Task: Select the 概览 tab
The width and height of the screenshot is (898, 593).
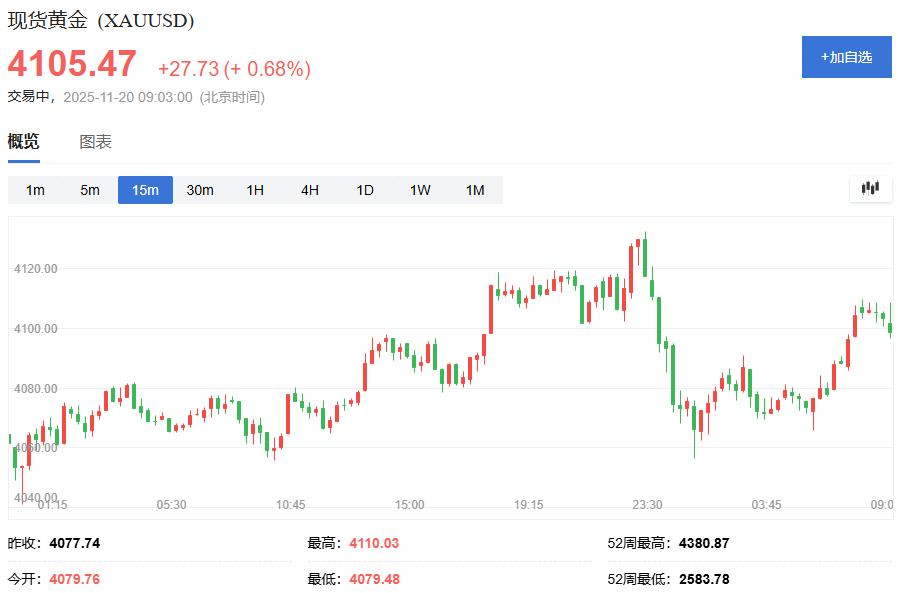Action: [x=24, y=142]
